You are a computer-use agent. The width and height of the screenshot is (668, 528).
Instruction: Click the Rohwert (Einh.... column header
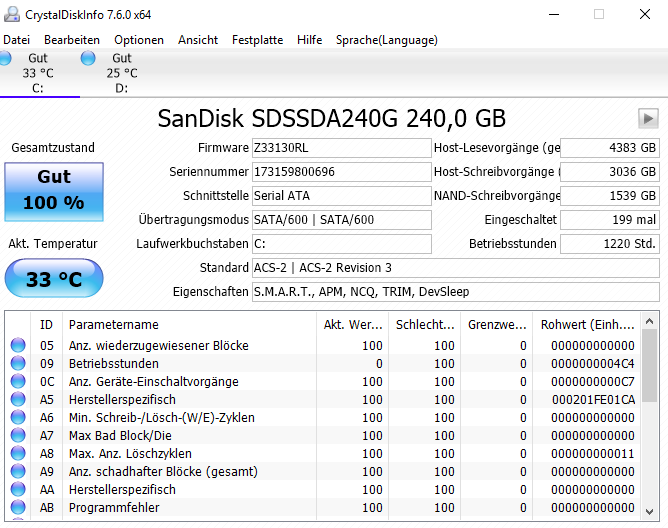(x=587, y=325)
